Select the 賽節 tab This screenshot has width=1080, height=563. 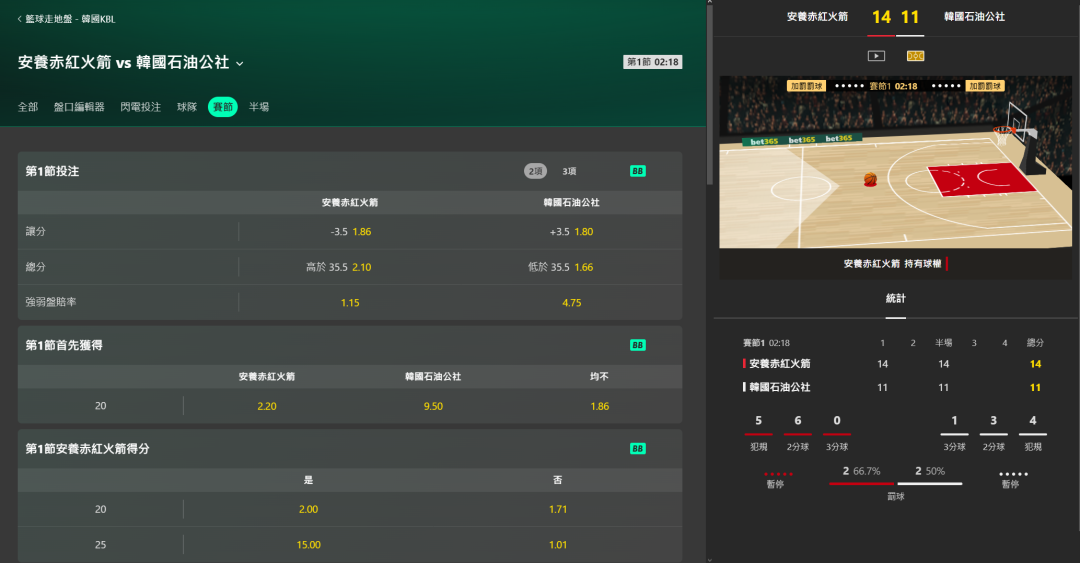(x=222, y=107)
